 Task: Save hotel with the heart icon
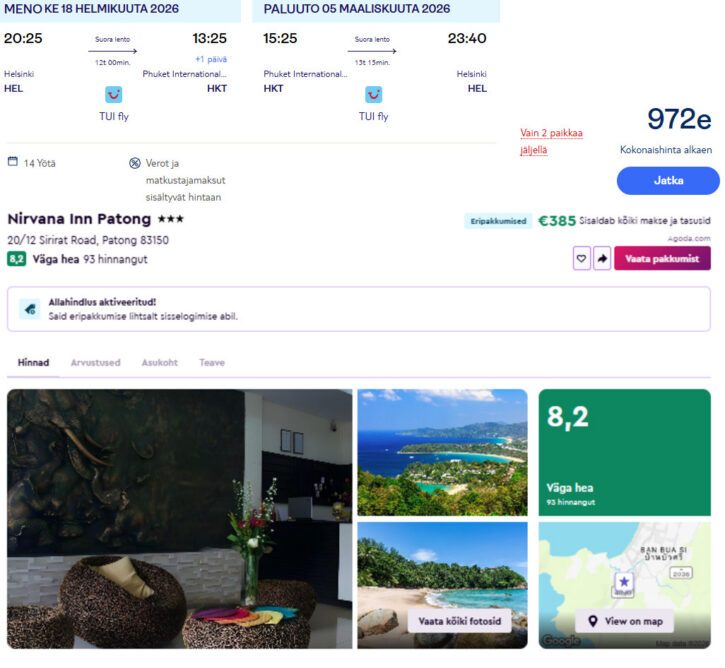[x=581, y=259]
